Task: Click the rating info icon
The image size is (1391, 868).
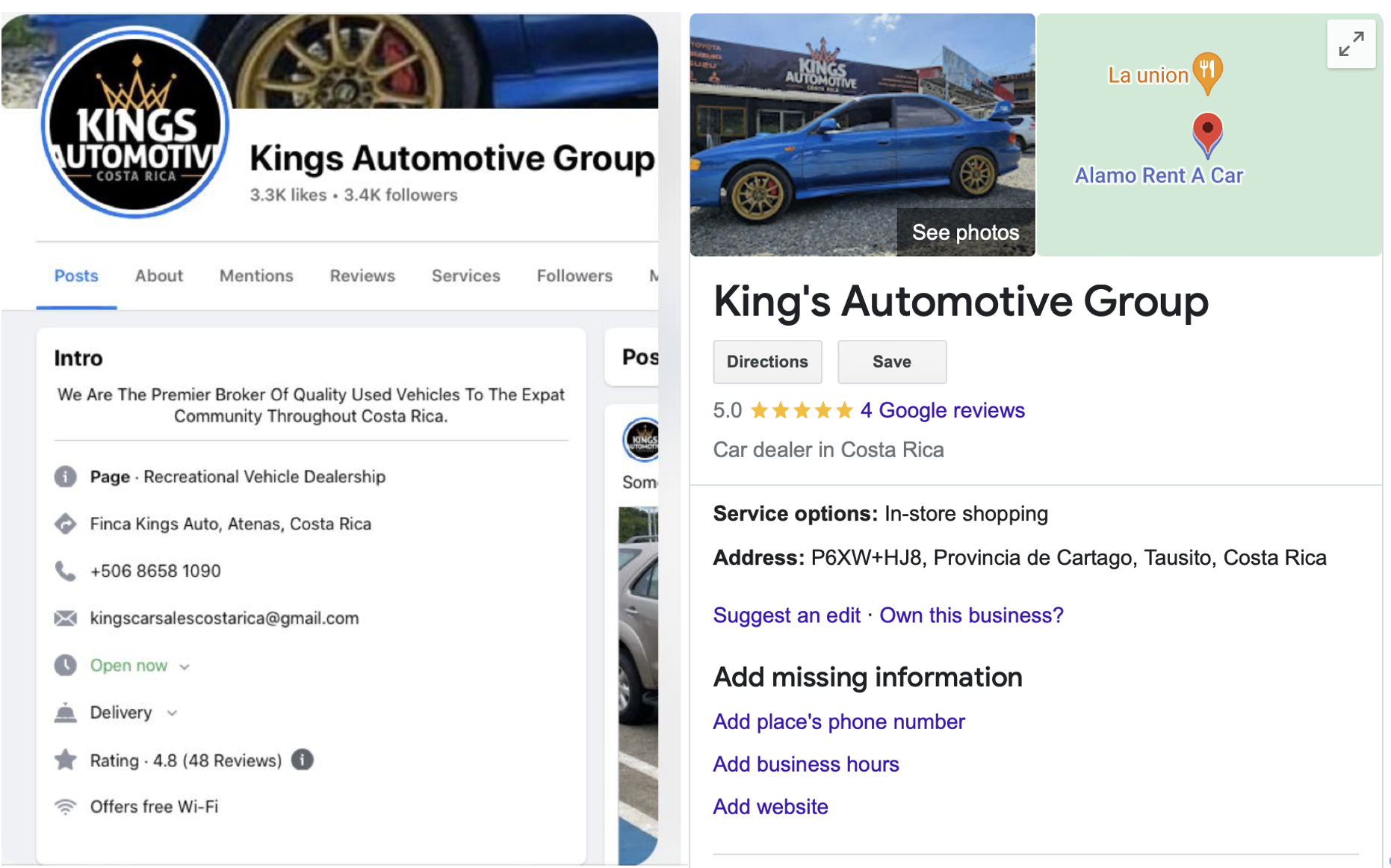Action: (302, 760)
